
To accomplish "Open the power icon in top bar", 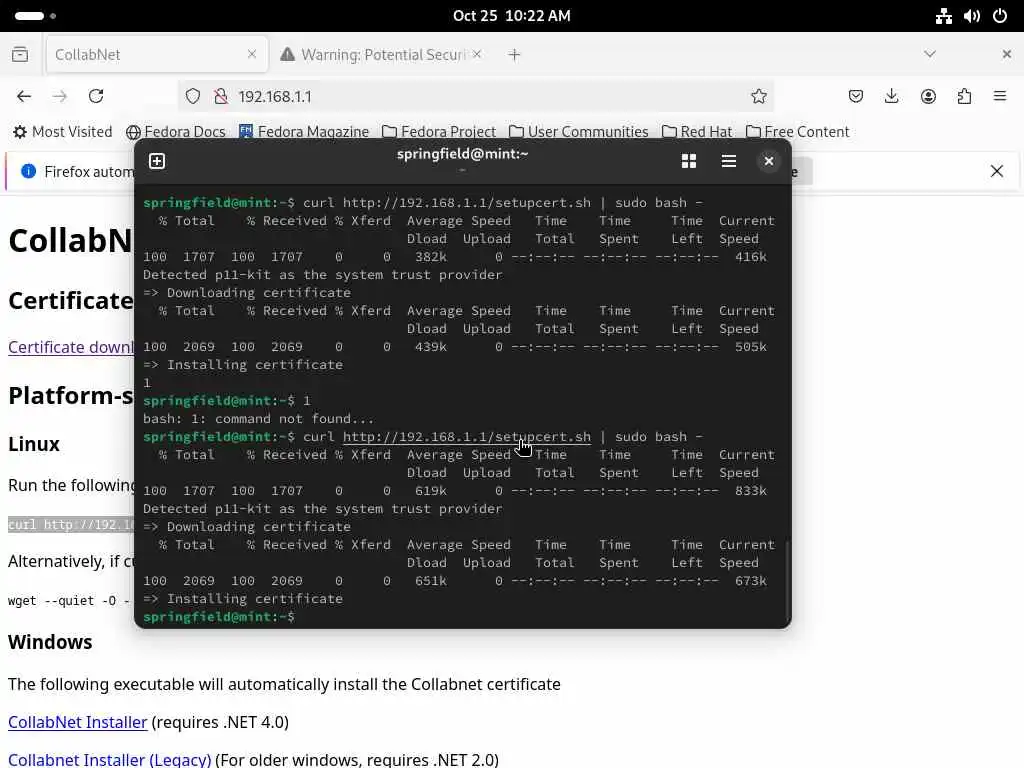I will pos(1000,16).
